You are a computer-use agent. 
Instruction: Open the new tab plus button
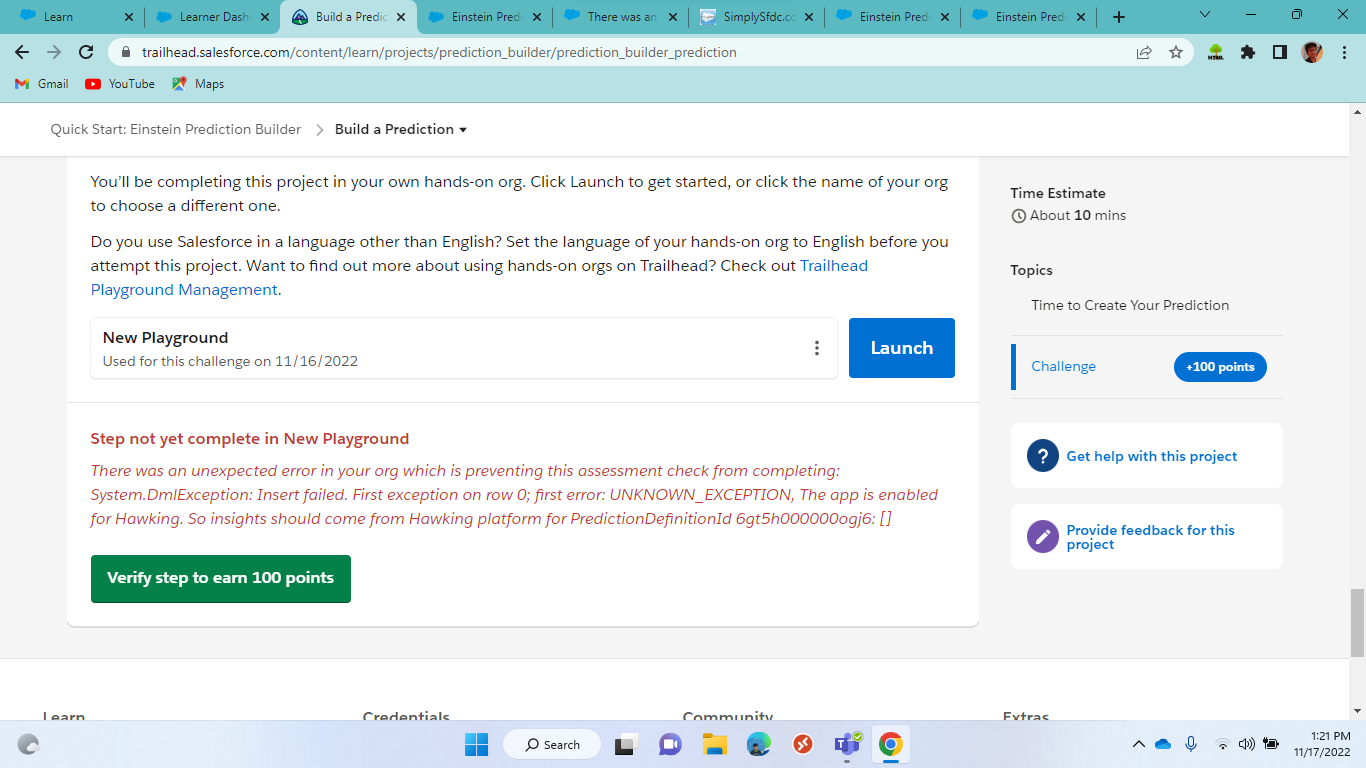[x=1119, y=17]
